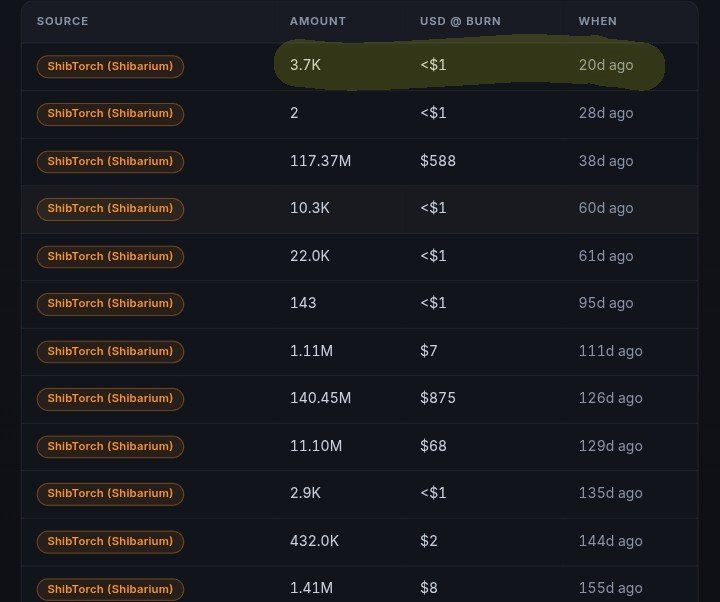This screenshot has width=720, height=602.
Task: Click ShibTorch badge for 140.45M burn
Action: pos(110,399)
